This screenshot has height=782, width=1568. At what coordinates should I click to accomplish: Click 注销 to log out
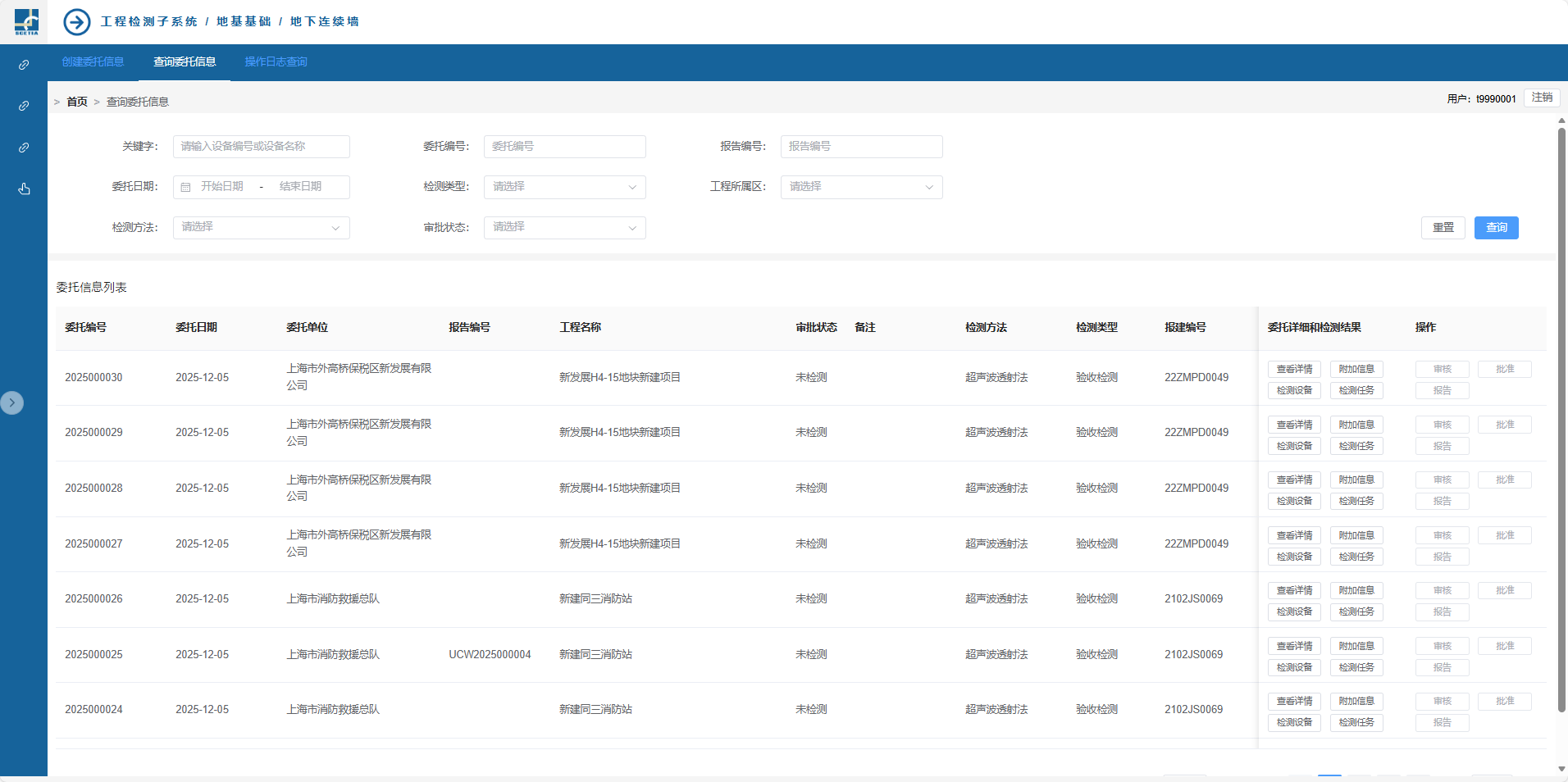1542,98
